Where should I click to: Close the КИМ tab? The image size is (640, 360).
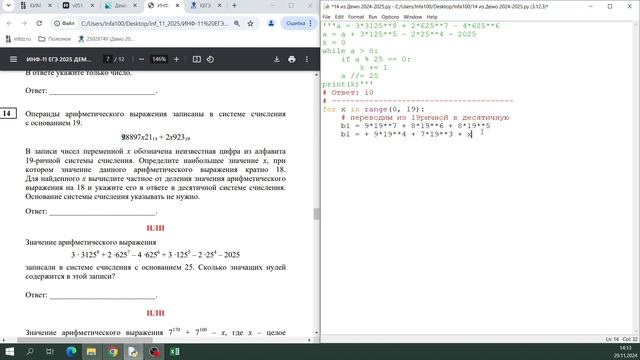pos(50,5)
